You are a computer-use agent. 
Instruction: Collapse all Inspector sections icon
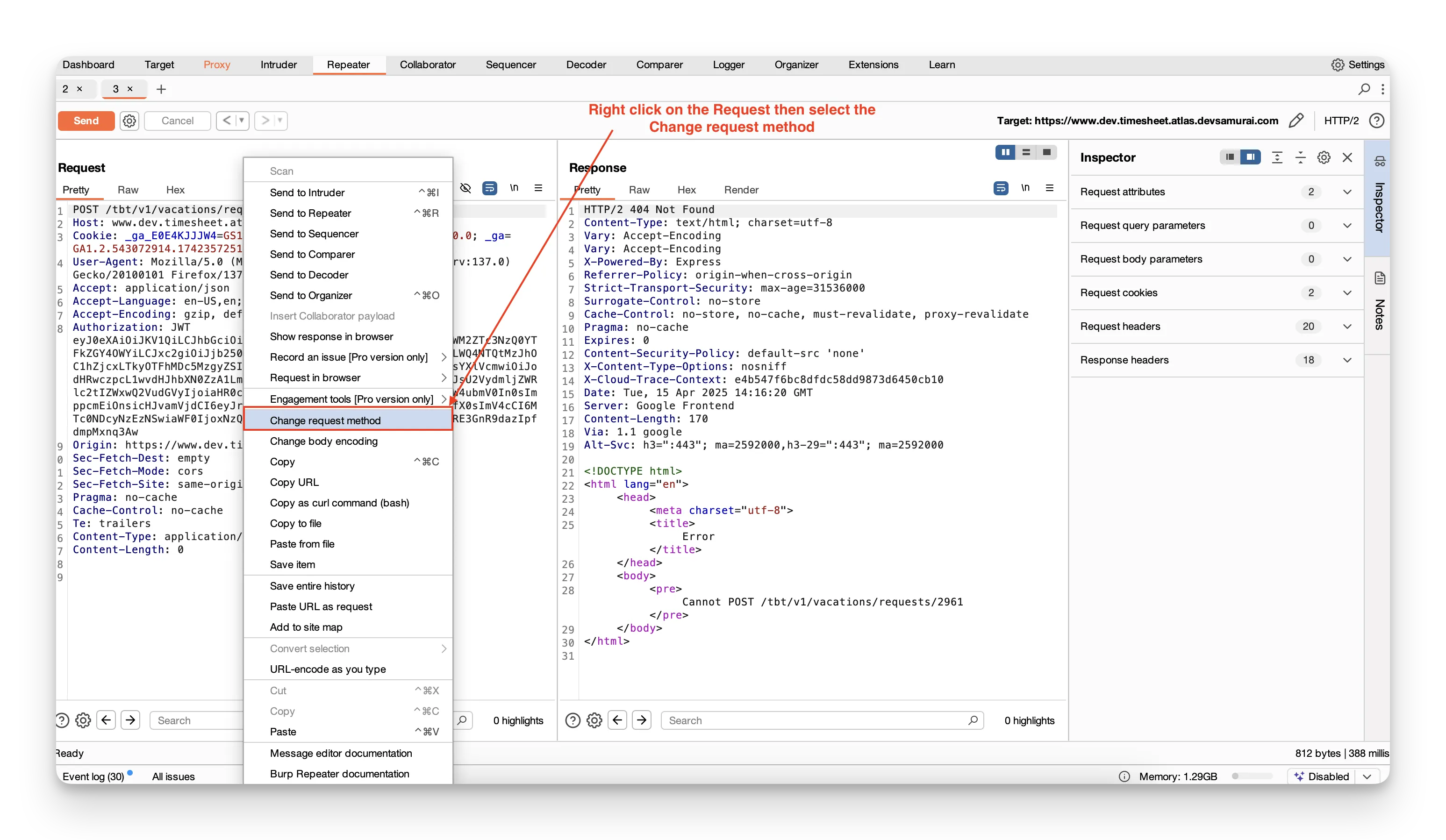tap(1300, 157)
